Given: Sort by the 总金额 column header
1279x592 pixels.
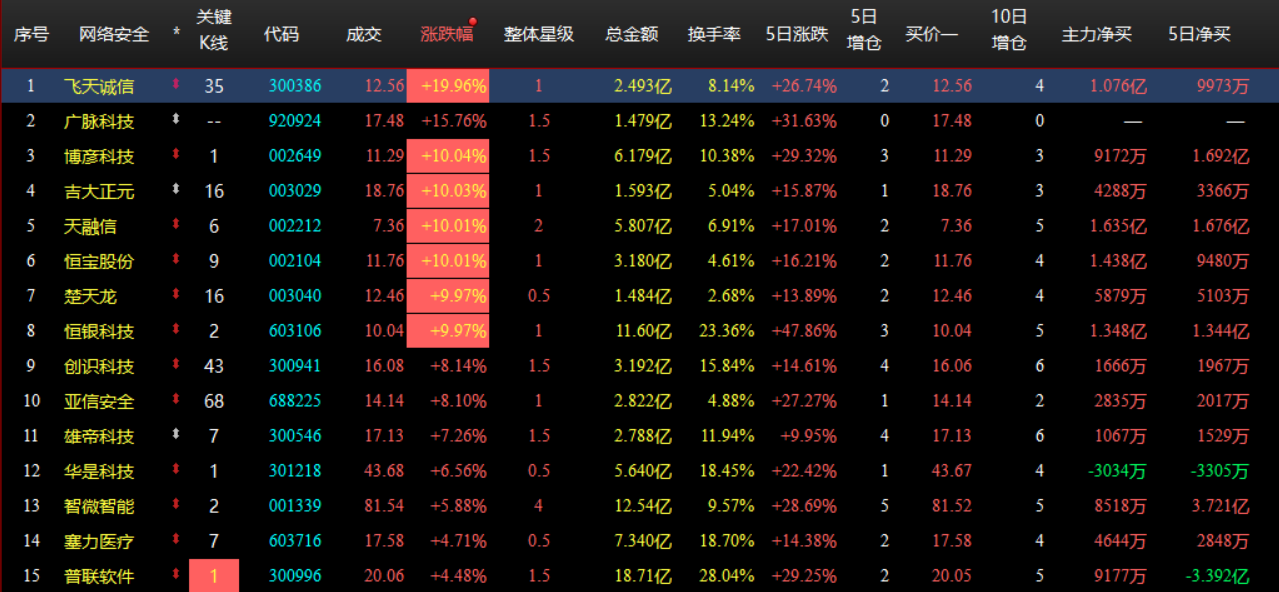Looking at the screenshot, I should [632, 34].
